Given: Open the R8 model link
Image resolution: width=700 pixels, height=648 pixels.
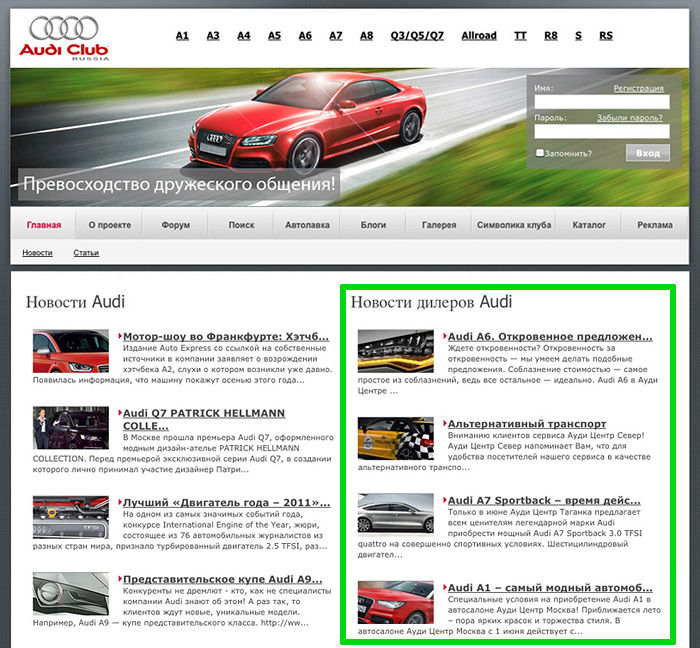Looking at the screenshot, I should [x=551, y=36].
